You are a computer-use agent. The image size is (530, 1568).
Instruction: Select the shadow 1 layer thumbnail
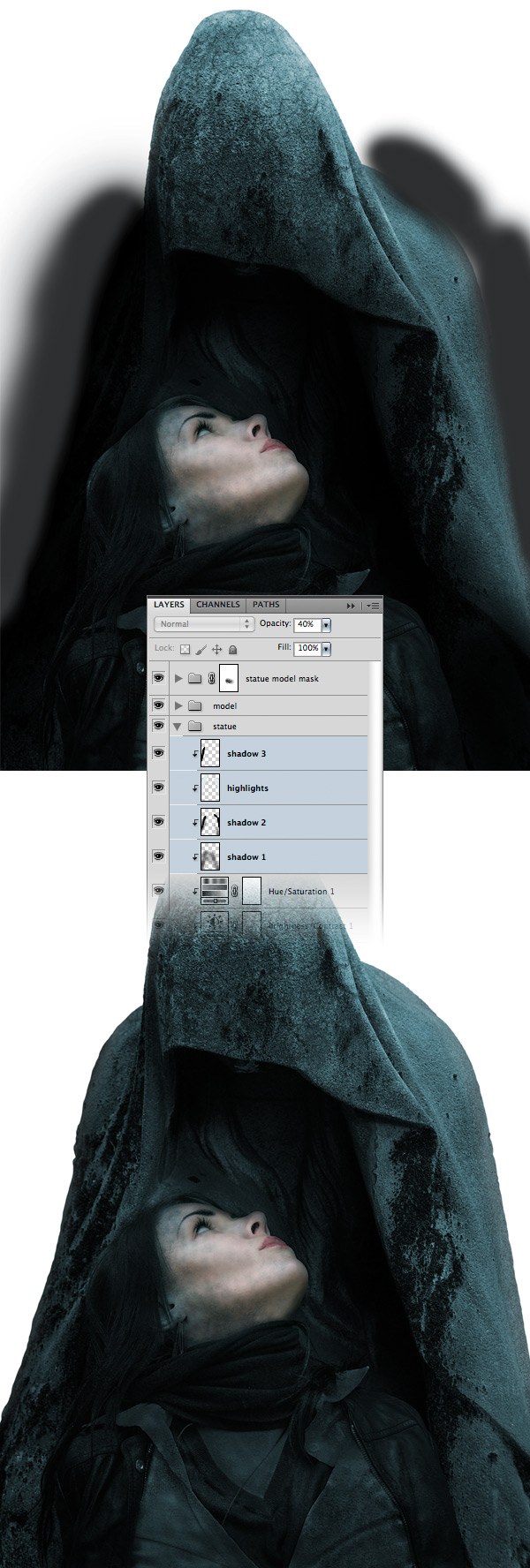210,857
